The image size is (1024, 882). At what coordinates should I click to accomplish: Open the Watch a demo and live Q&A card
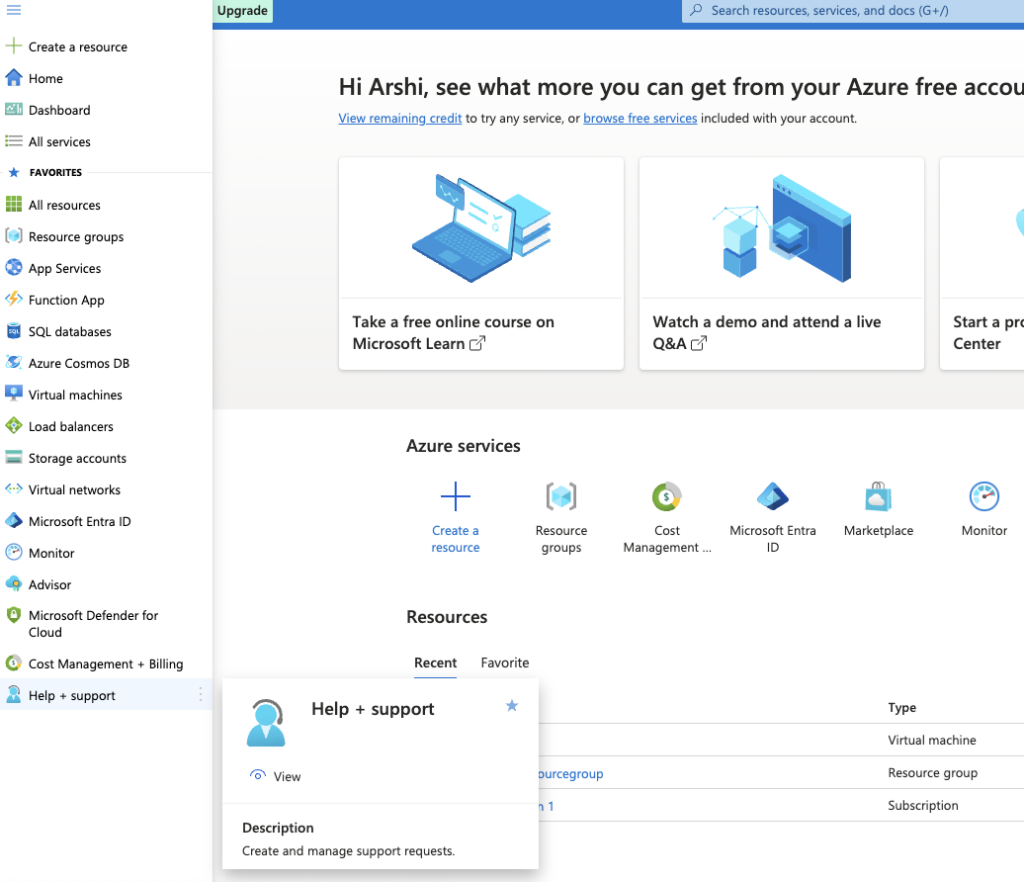pos(782,263)
